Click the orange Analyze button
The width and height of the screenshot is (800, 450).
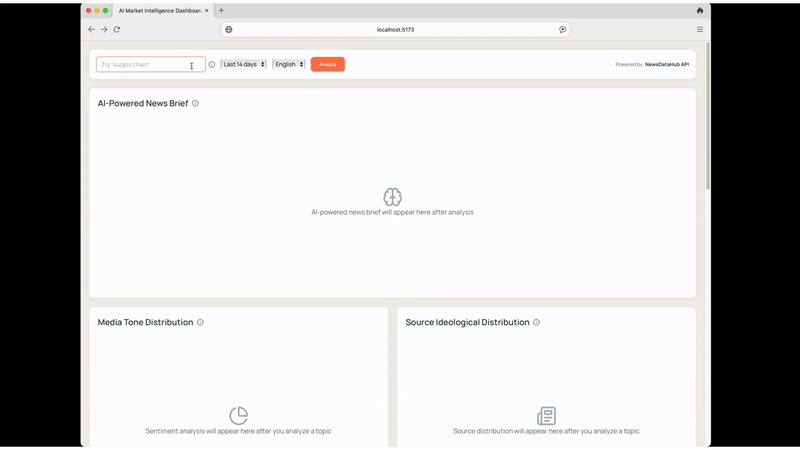[x=328, y=64]
